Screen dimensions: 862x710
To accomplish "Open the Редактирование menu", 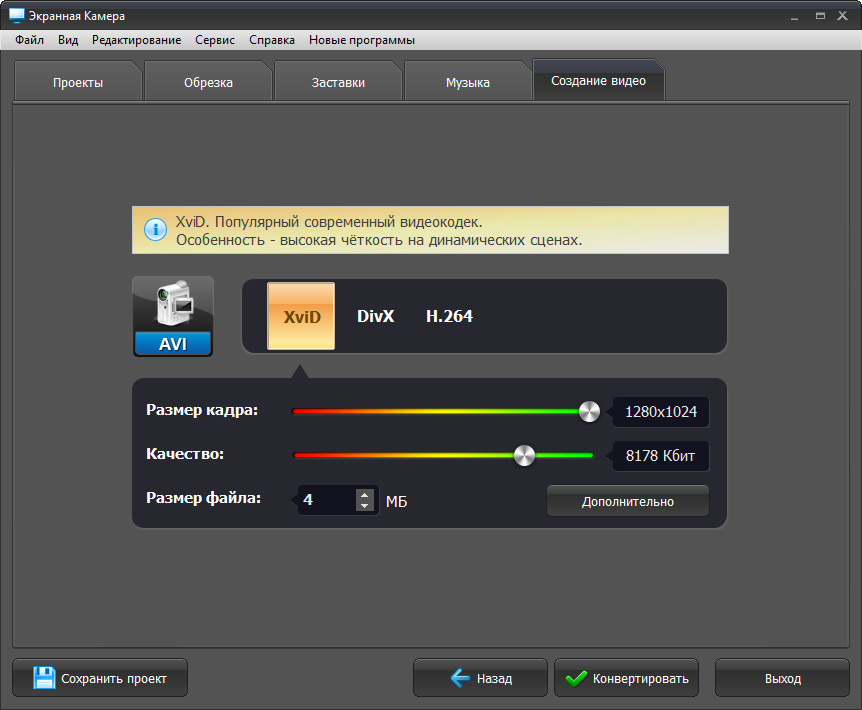I will (x=136, y=40).
